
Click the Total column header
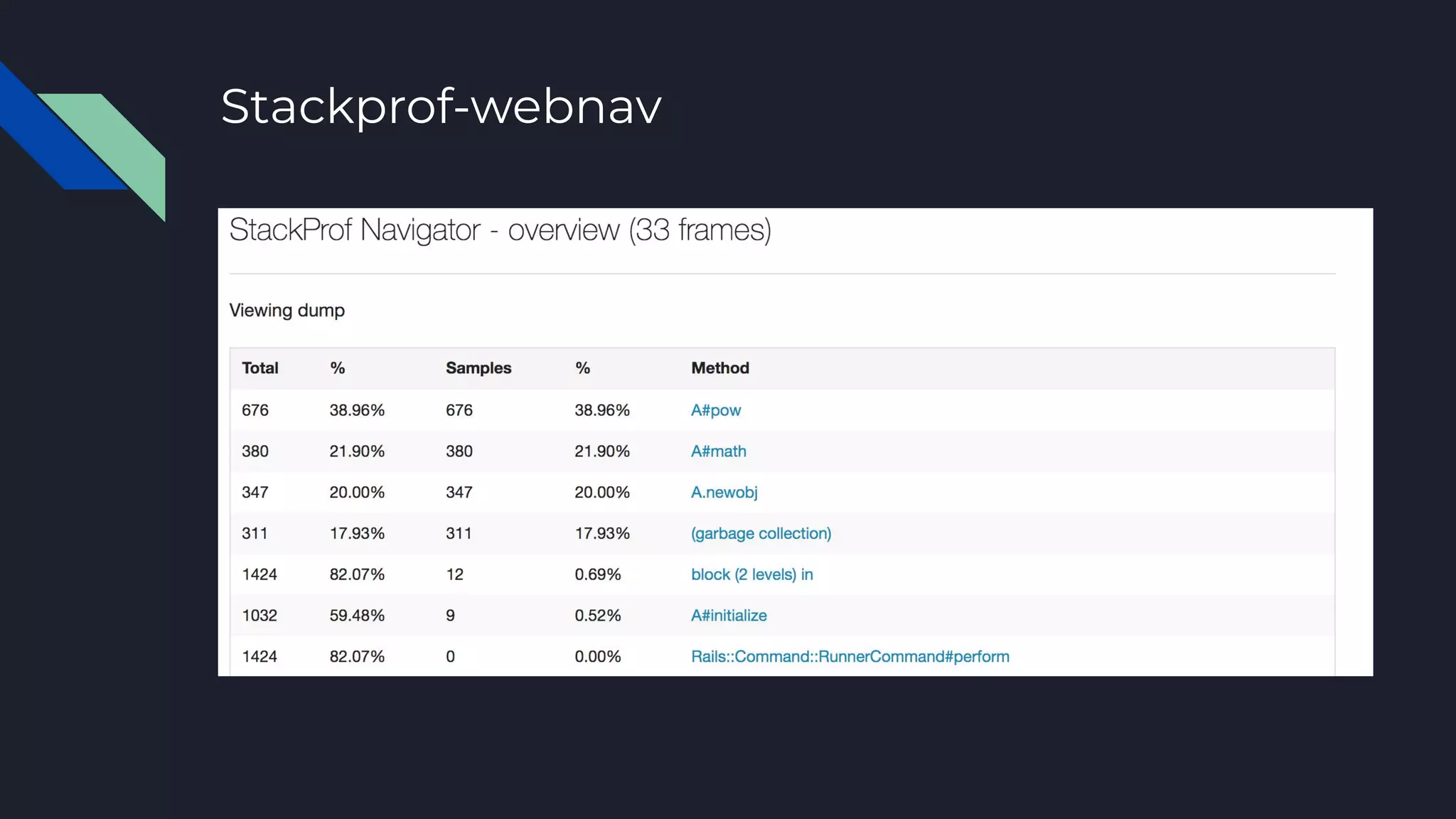tap(260, 368)
